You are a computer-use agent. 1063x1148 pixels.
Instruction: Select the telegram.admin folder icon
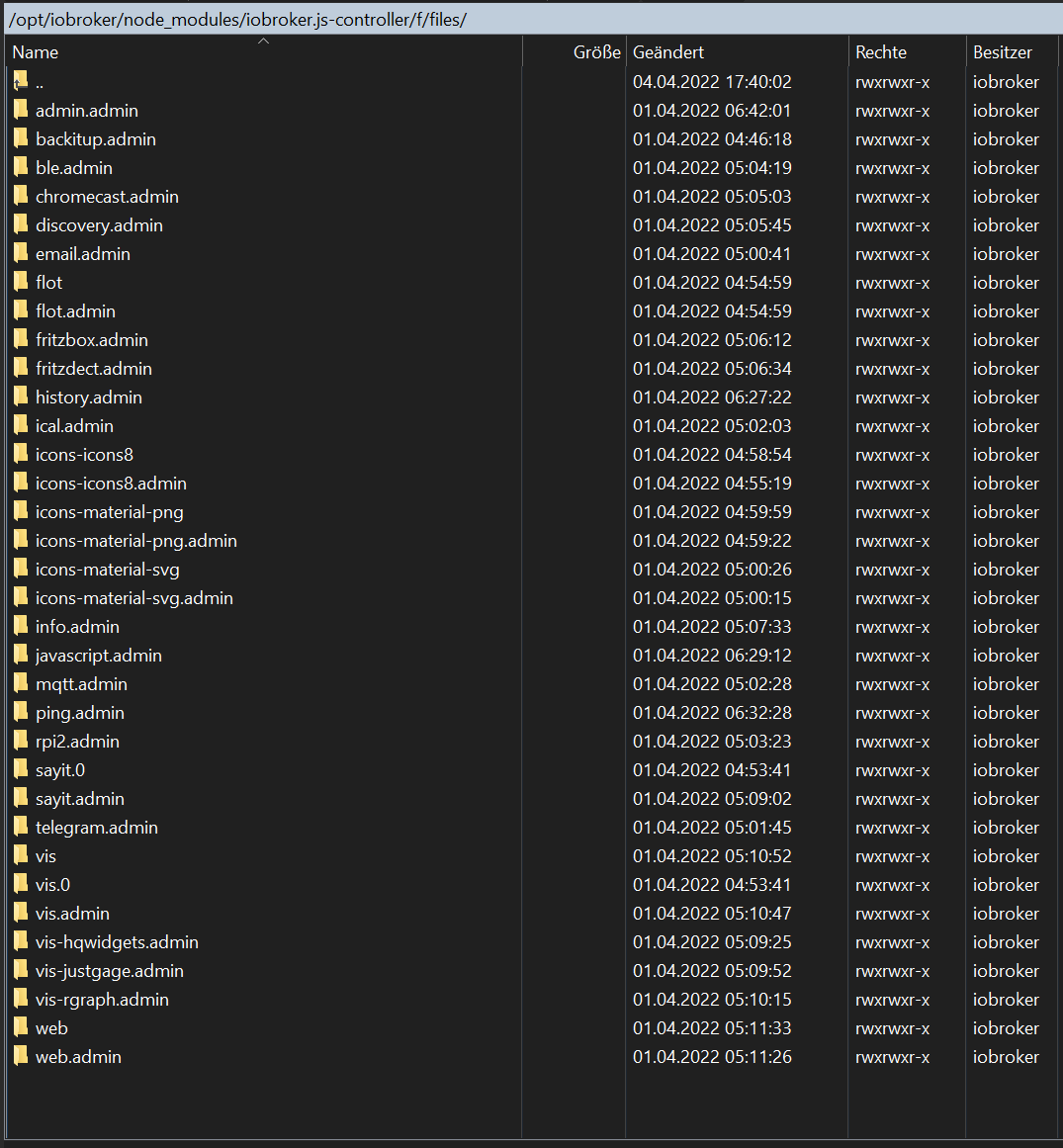[21, 827]
